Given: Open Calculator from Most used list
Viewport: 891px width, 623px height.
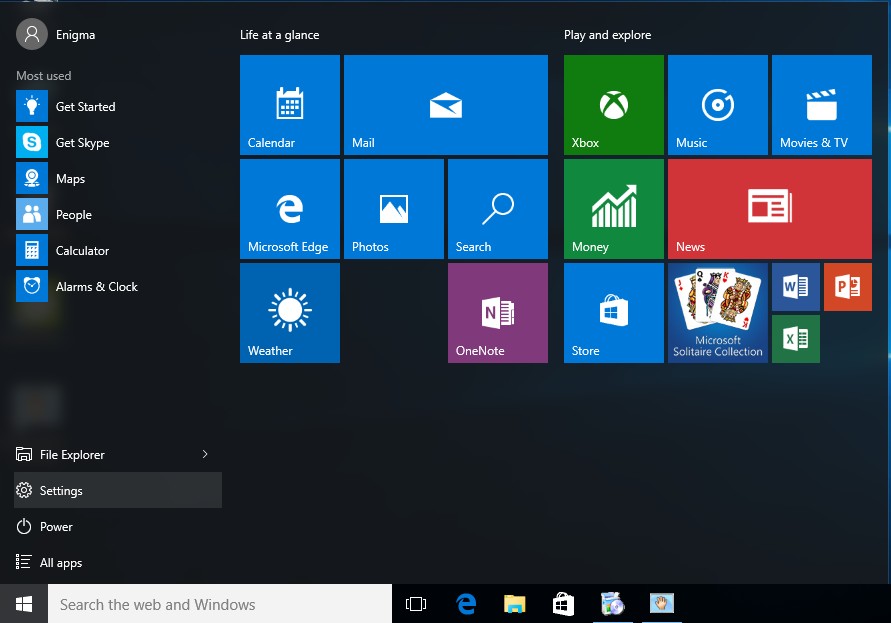Looking at the screenshot, I should 118,250.
